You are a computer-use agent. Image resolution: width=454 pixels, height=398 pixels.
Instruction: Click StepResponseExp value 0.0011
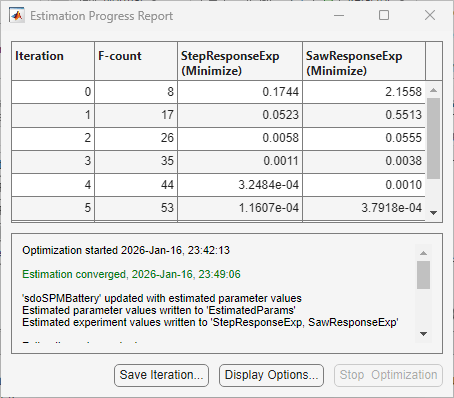240,161
